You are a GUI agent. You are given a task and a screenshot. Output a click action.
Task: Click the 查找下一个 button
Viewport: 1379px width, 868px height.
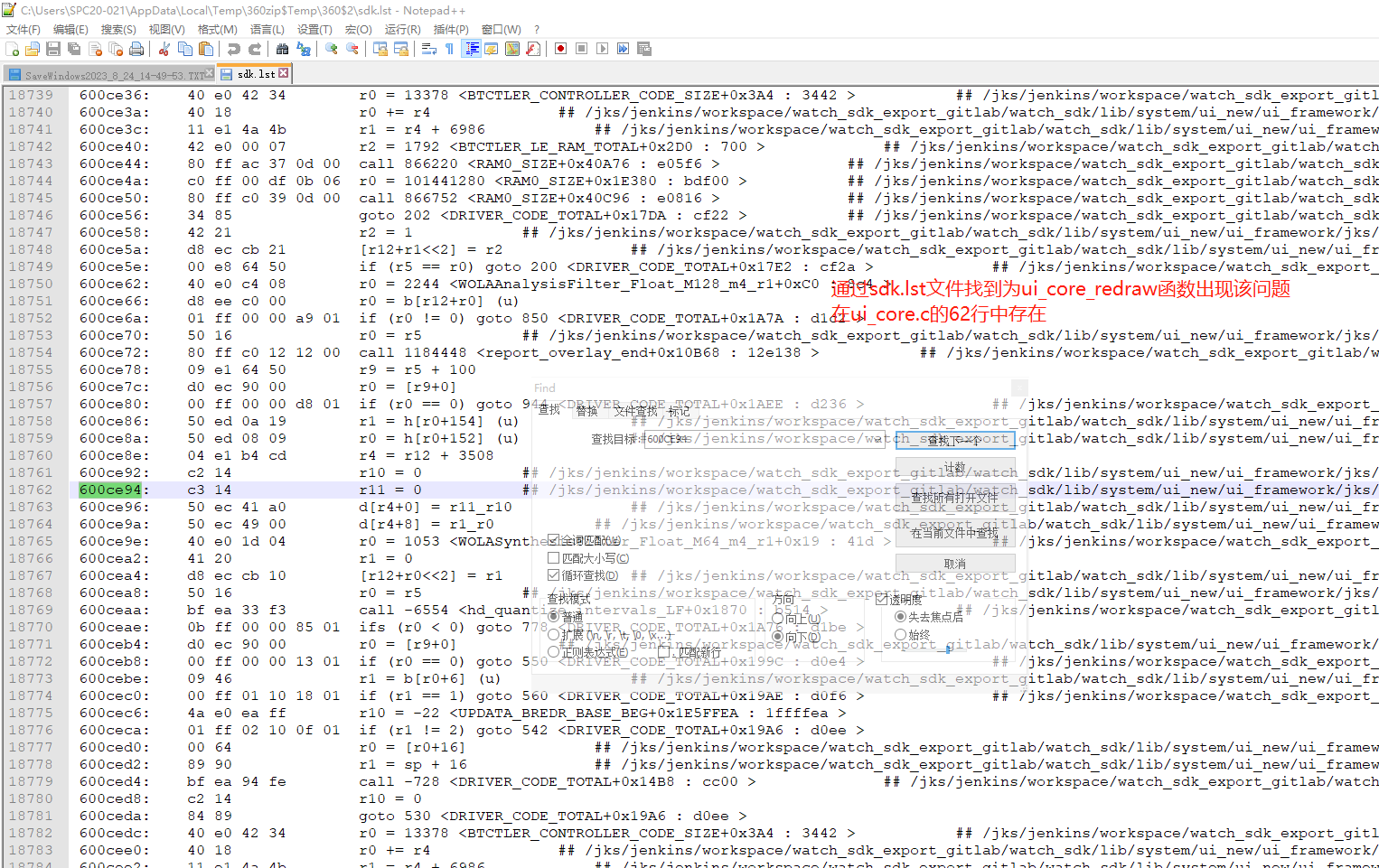tap(955, 440)
